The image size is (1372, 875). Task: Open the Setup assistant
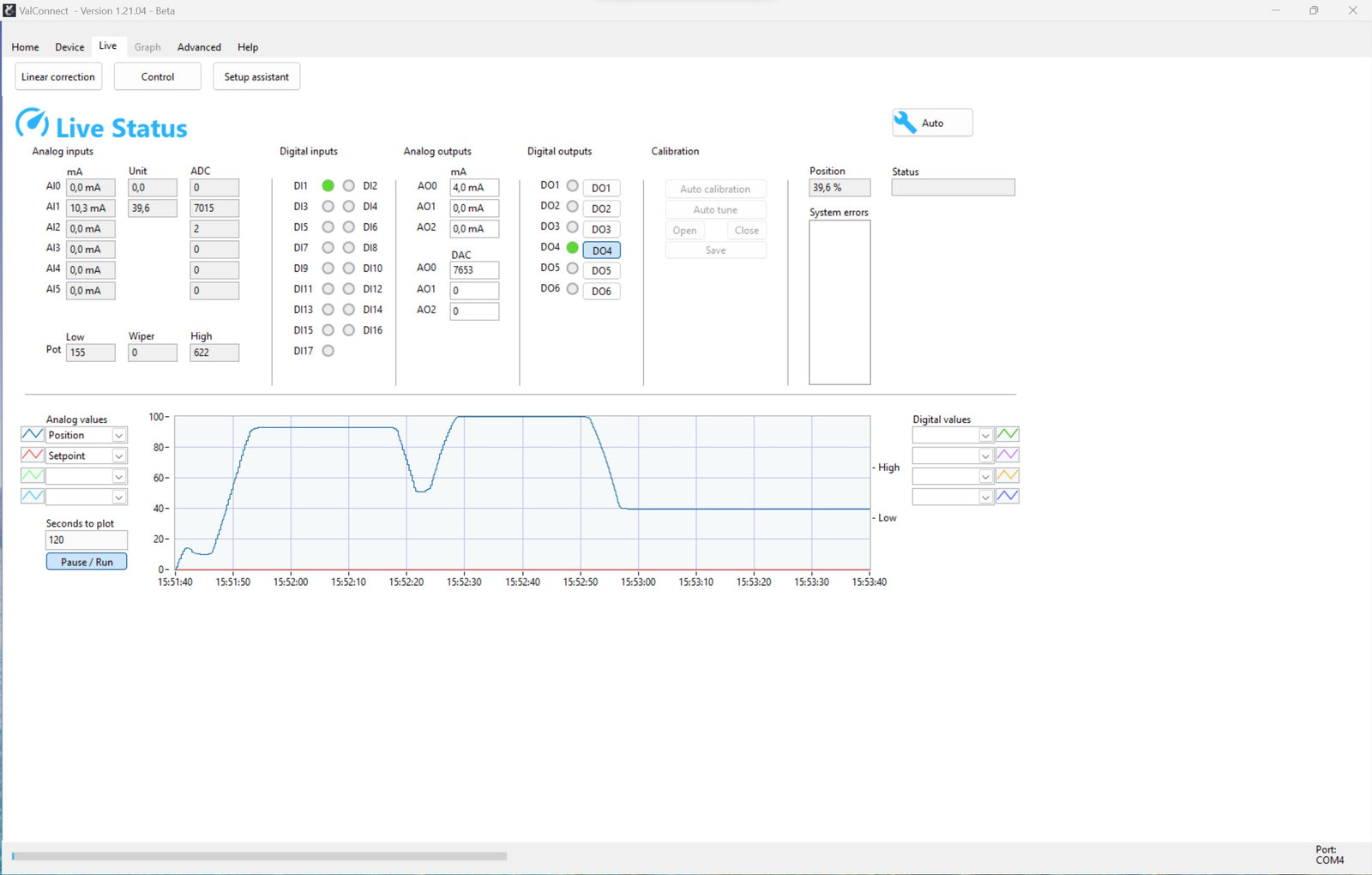click(x=256, y=76)
